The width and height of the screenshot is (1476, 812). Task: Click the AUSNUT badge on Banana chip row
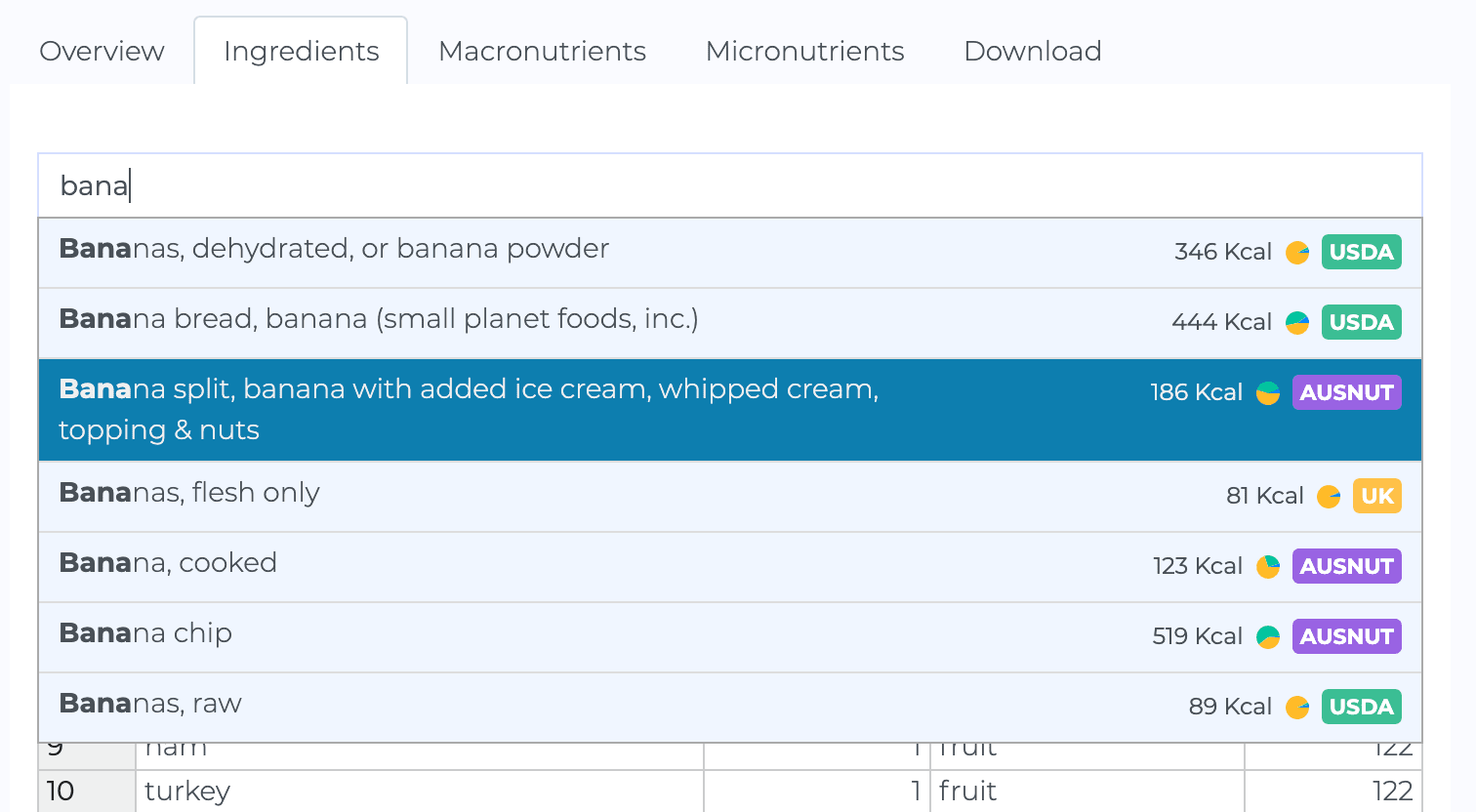coord(1347,636)
